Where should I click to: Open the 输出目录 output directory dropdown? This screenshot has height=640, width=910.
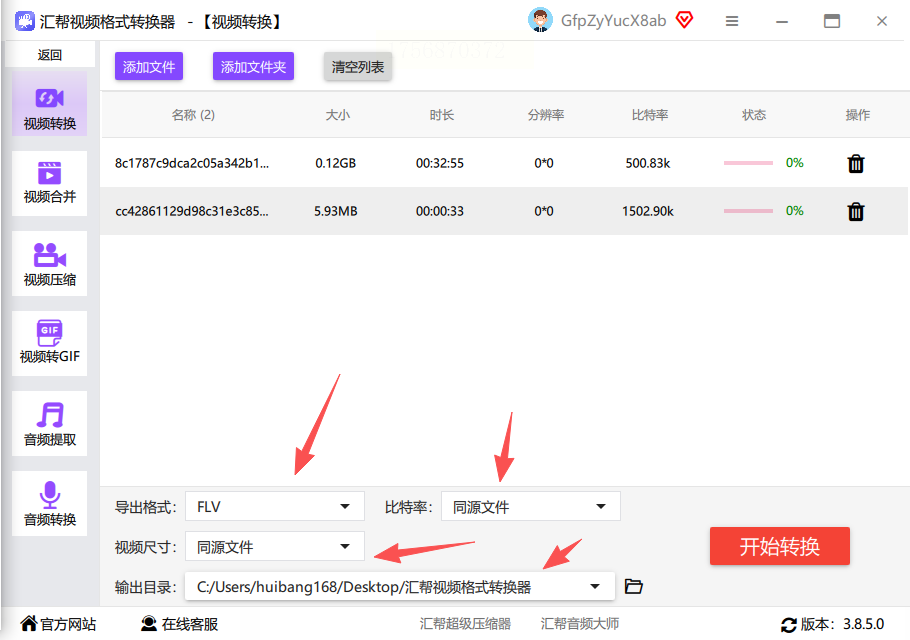coord(399,587)
